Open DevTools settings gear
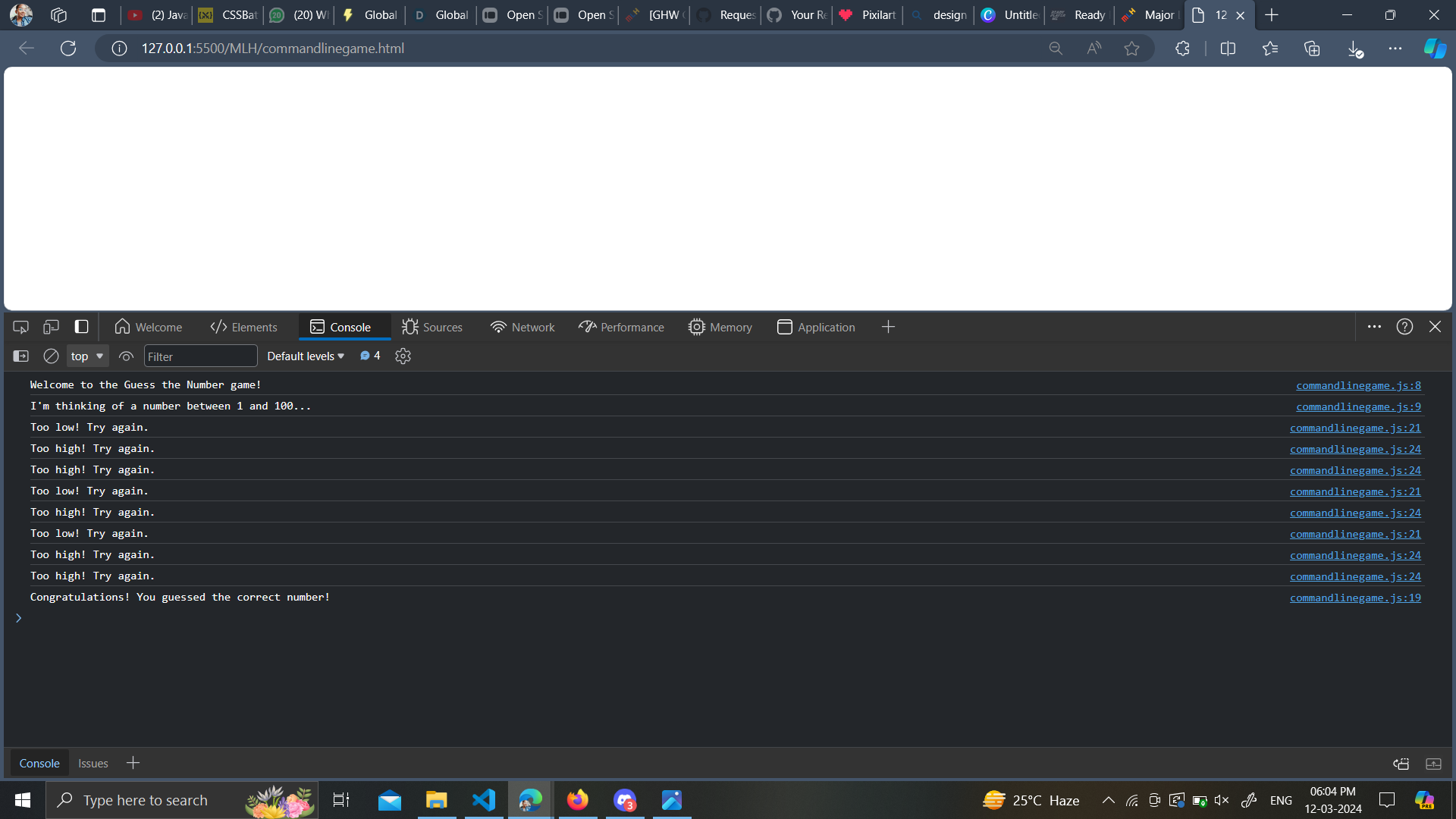Image resolution: width=1456 pixels, height=819 pixels. click(x=402, y=356)
